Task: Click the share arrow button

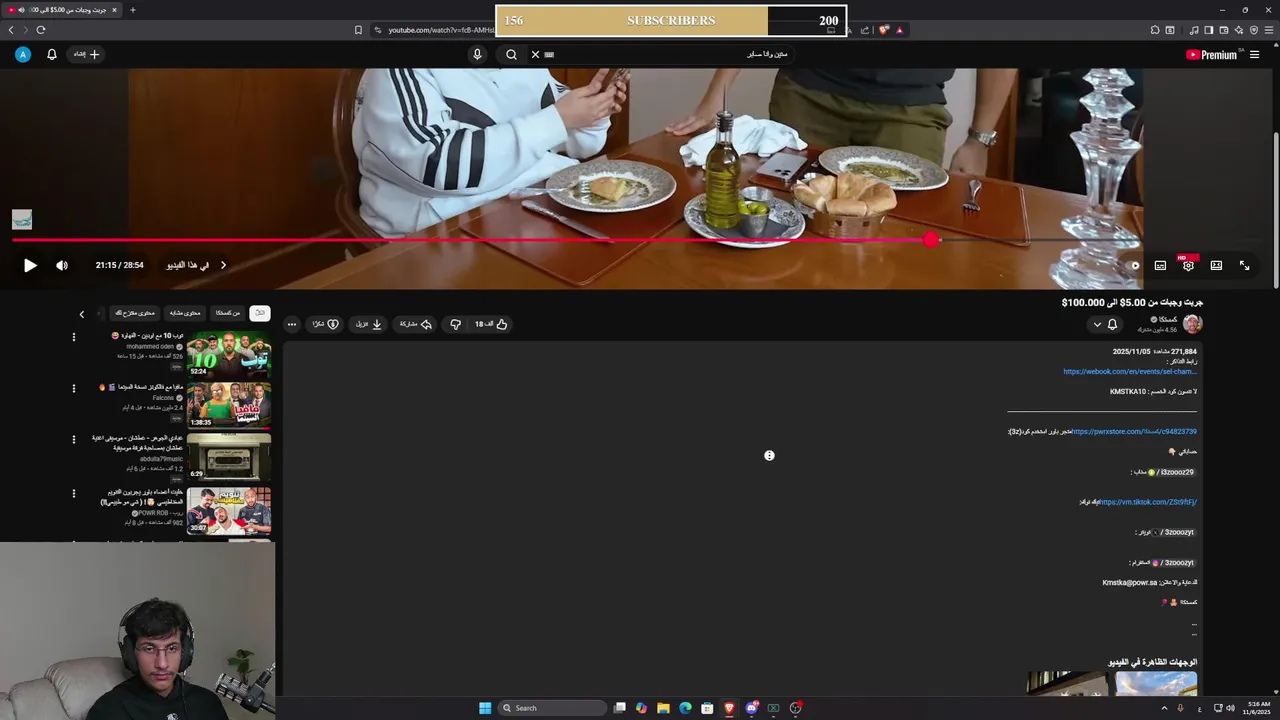Action: 416,324
